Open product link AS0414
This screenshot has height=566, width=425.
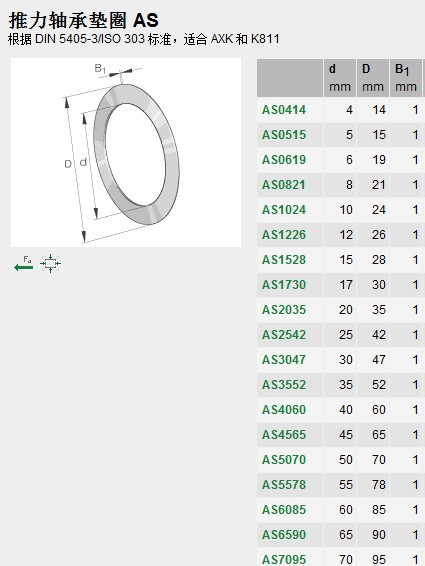(x=284, y=110)
